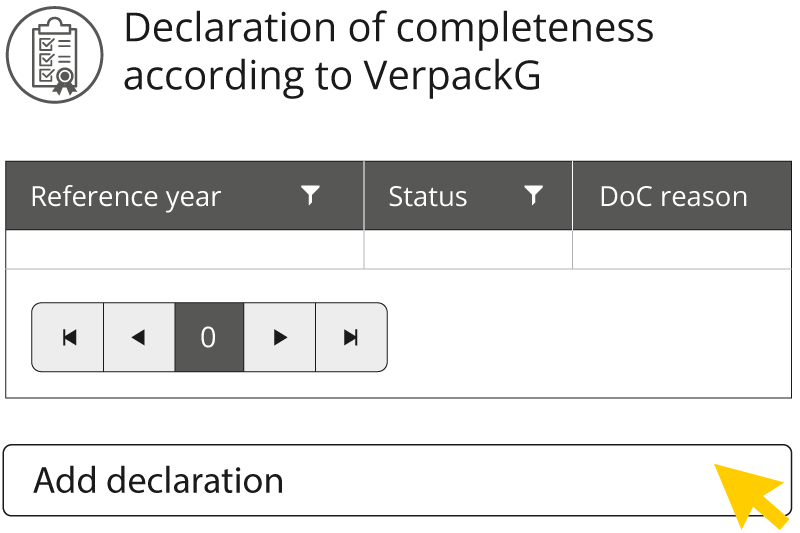
Task: Click the 'Declaration of completeness' heading line
Action: 389,29
